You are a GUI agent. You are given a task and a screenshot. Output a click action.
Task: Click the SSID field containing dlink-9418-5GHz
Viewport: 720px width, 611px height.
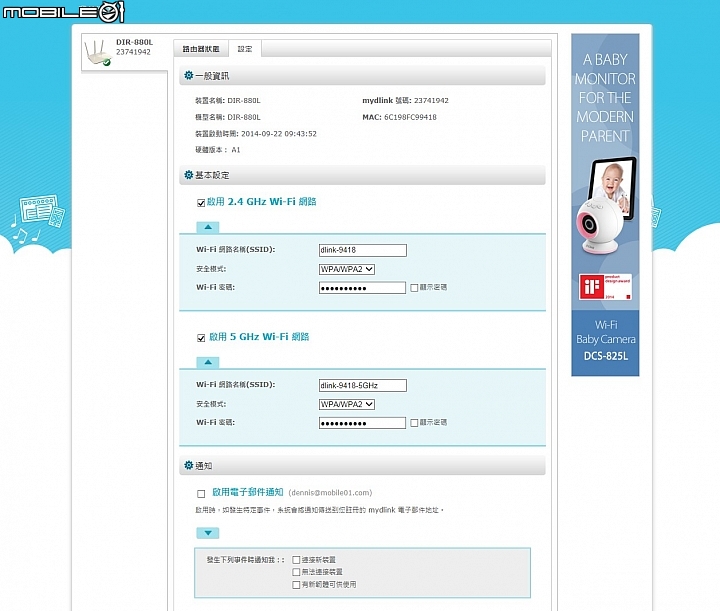pyautogui.click(x=362, y=385)
